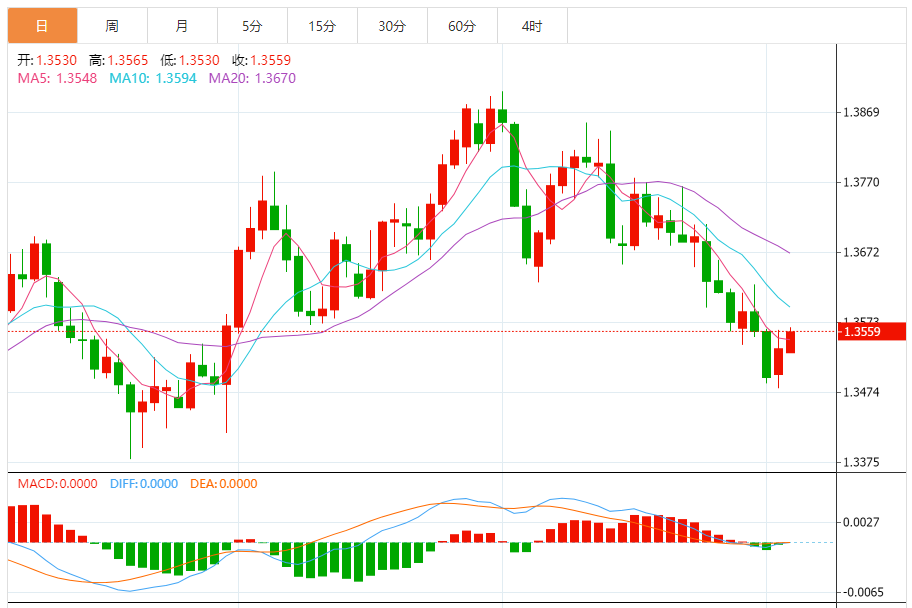Screen dimensions: 912x608
Task: Click the 低:1.3530 low price value
Action: pos(190,61)
